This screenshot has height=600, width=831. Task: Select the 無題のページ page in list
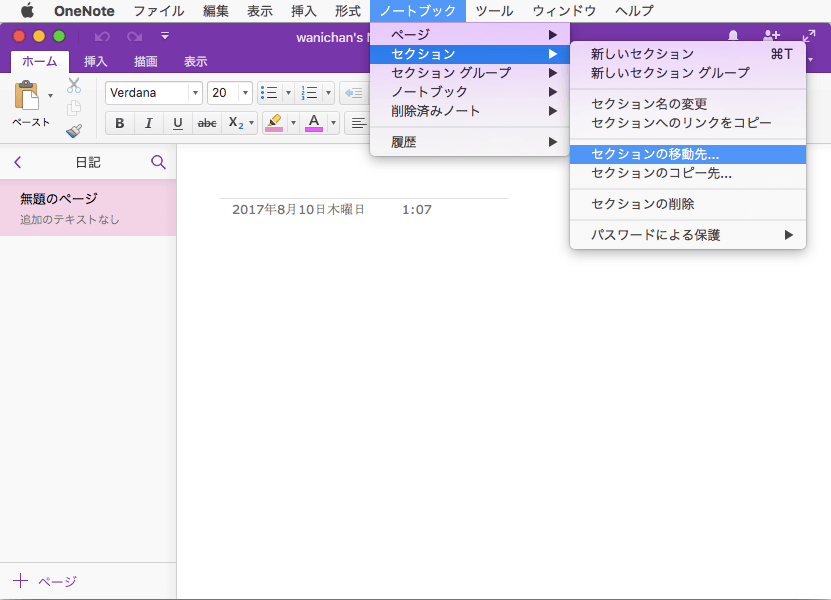tap(88, 208)
